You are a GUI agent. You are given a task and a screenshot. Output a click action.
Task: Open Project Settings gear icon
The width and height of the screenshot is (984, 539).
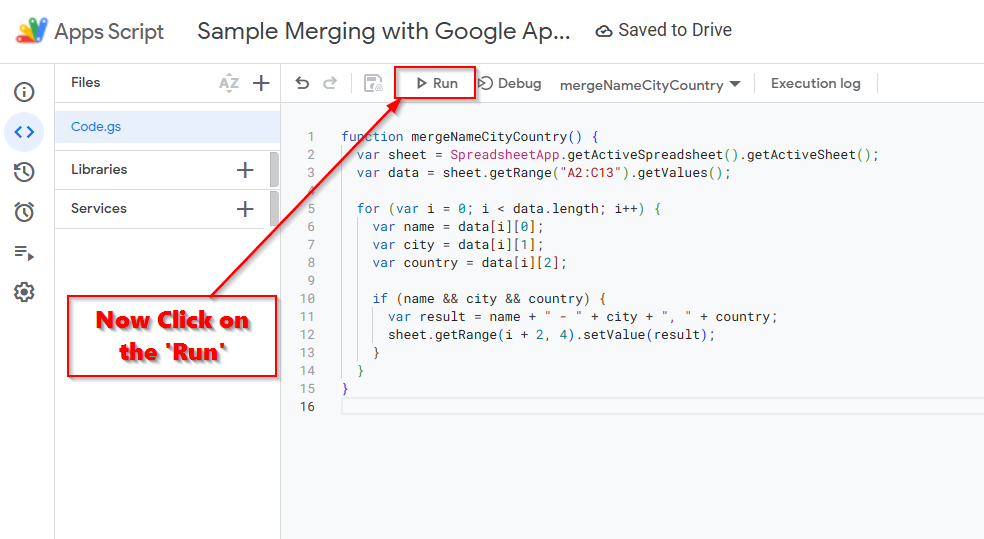pyautogui.click(x=24, y=292)
